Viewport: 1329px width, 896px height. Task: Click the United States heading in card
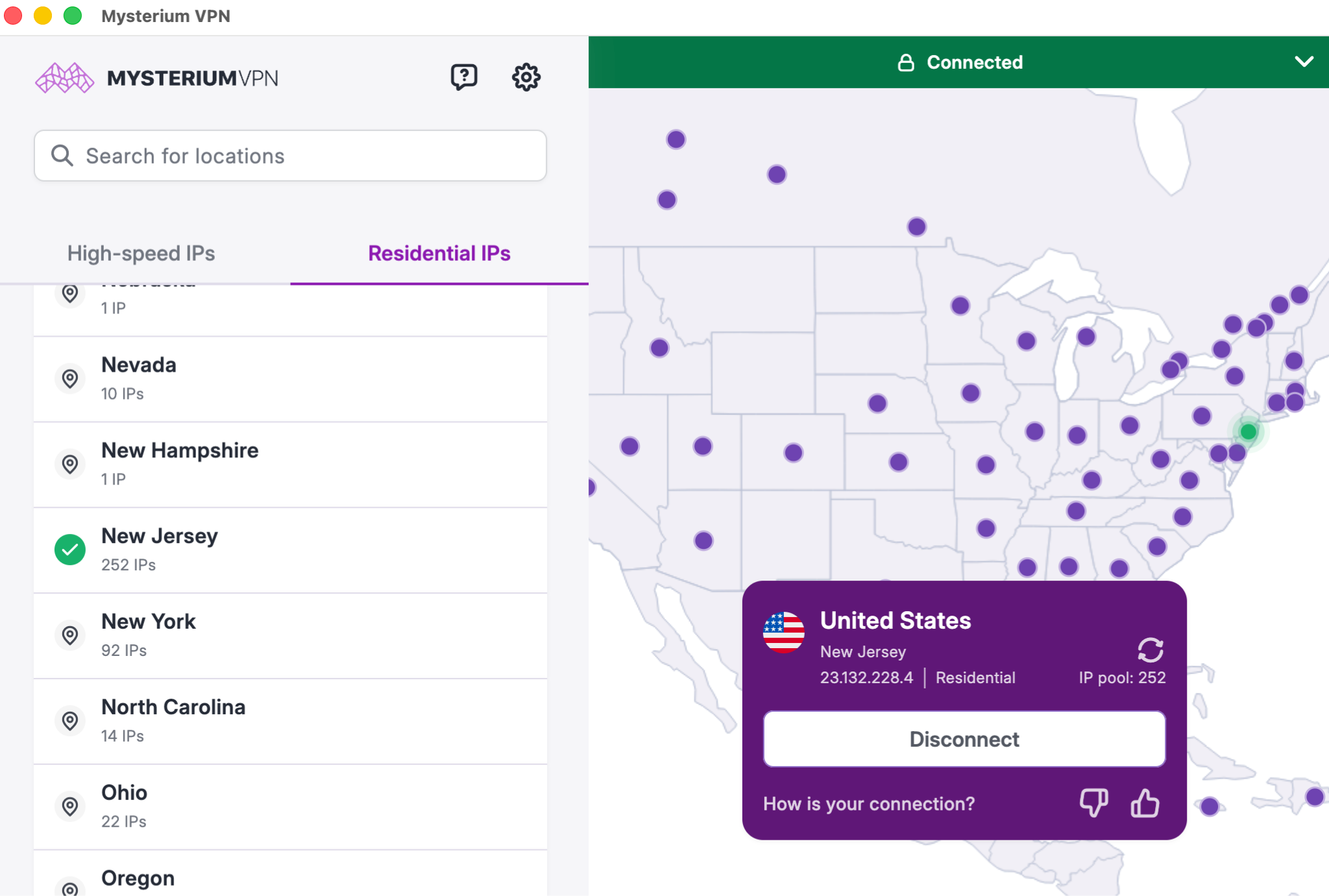896,620
